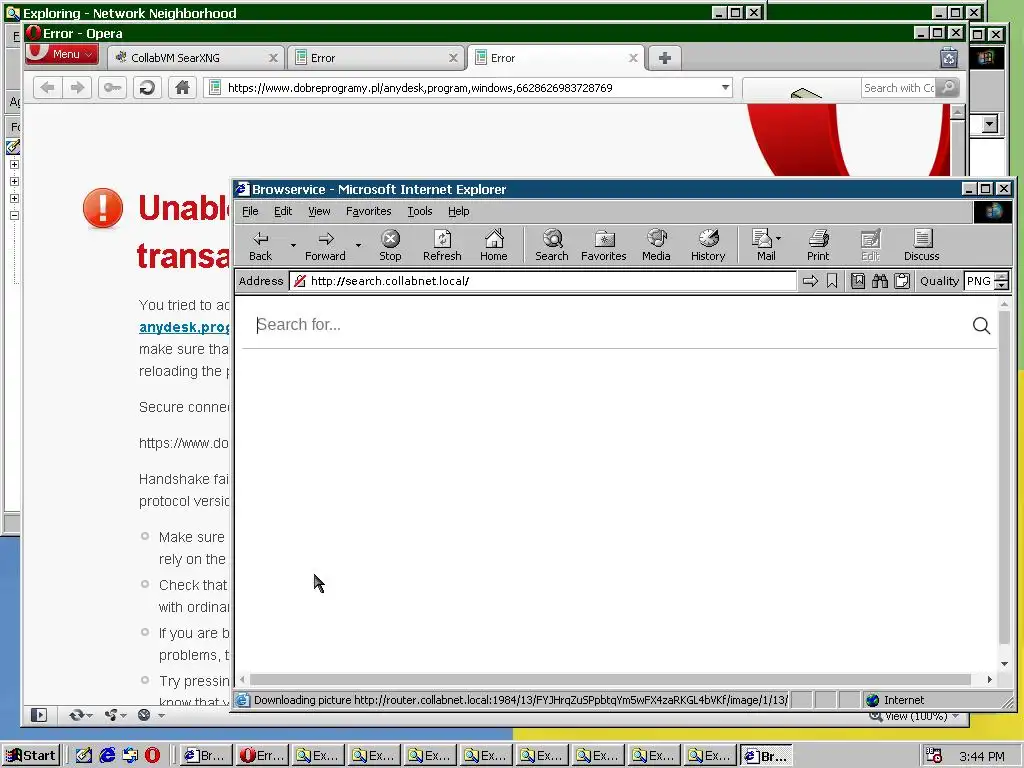
Task: Toggle Opera's panel button in the status bar
Action: coord(39,715)
